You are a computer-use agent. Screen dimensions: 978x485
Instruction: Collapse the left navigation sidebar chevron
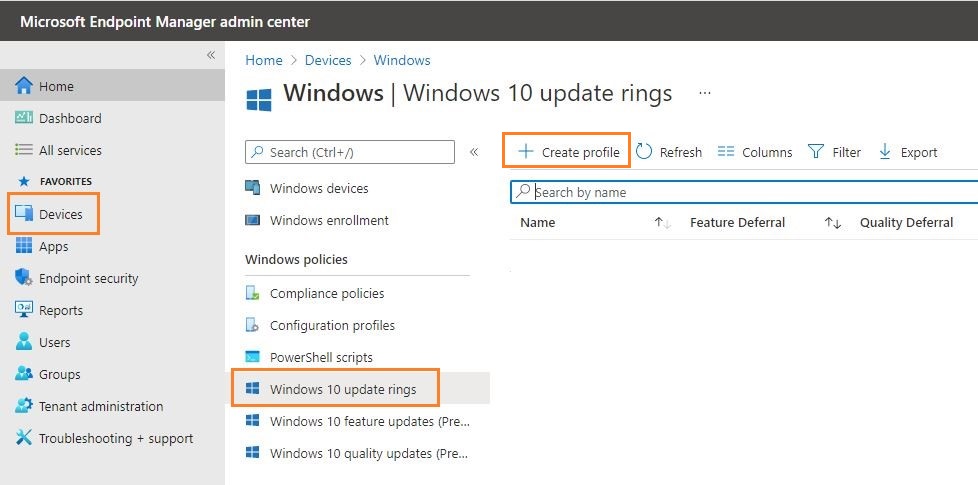tap(211, 55)
